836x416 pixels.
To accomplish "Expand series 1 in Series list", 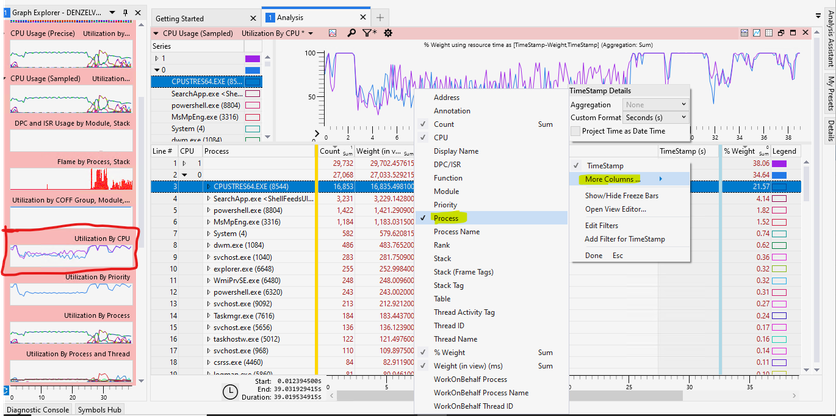I will (156, 58).
